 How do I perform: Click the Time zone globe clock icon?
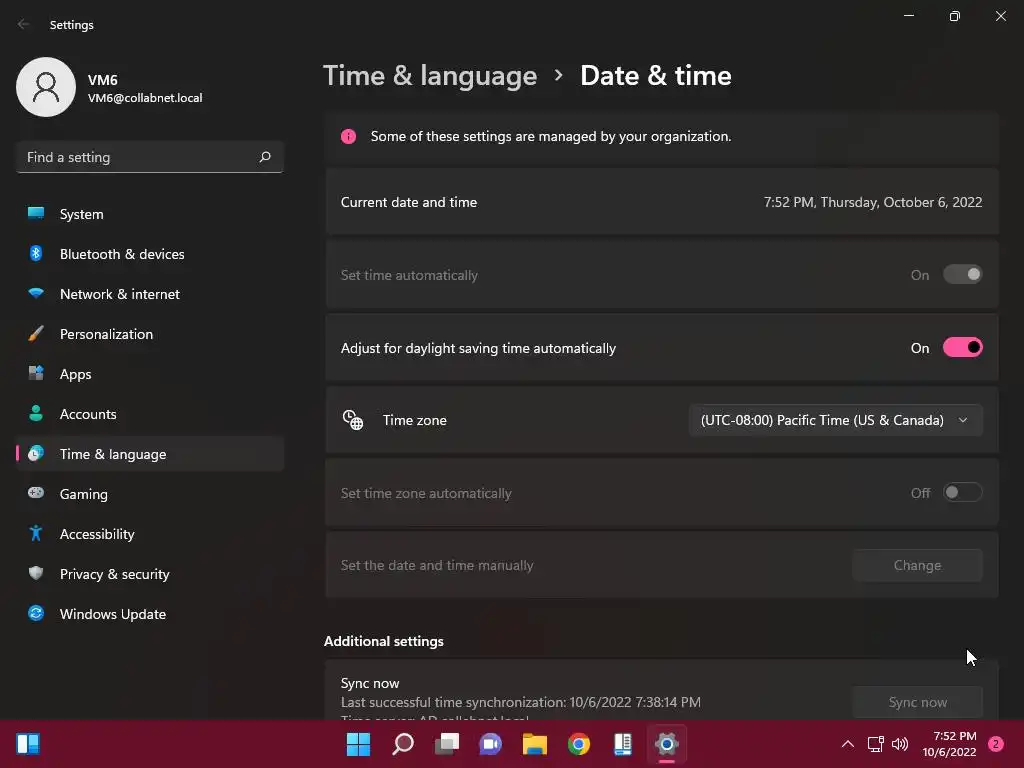click(353, 420)
